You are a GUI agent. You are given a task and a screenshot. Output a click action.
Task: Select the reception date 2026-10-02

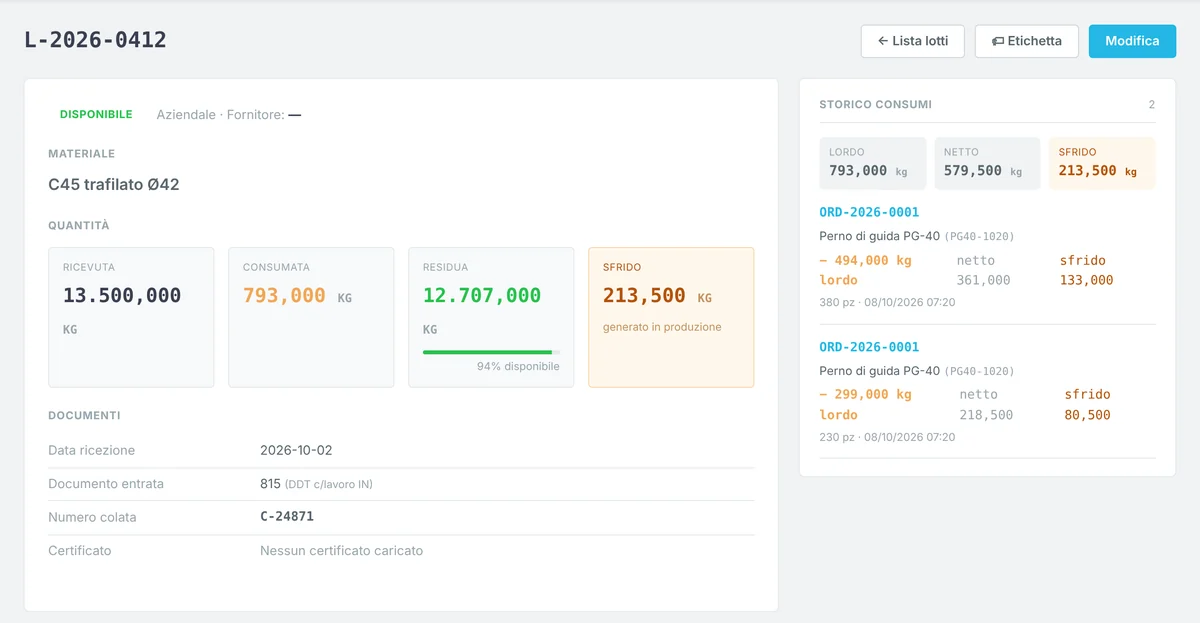click(x=296, y=451)
